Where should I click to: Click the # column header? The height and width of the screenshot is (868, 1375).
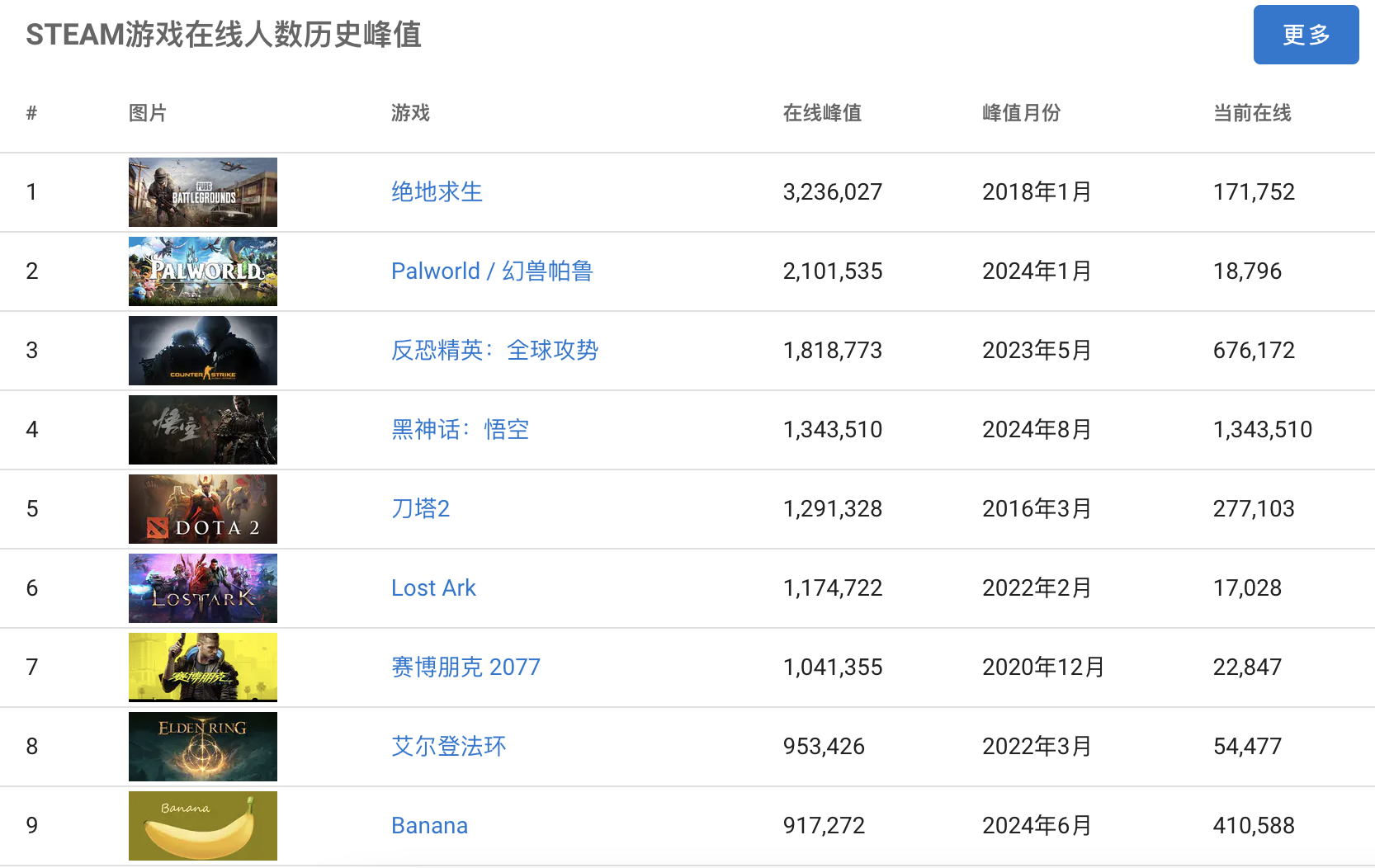[31, 113]
